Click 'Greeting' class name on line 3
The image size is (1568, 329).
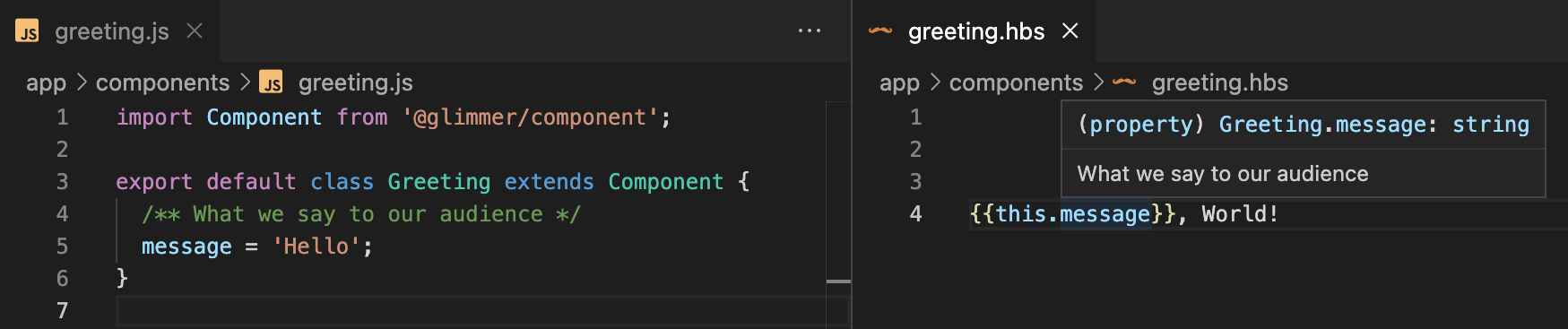pyautogui.click(x=439, y=182)
